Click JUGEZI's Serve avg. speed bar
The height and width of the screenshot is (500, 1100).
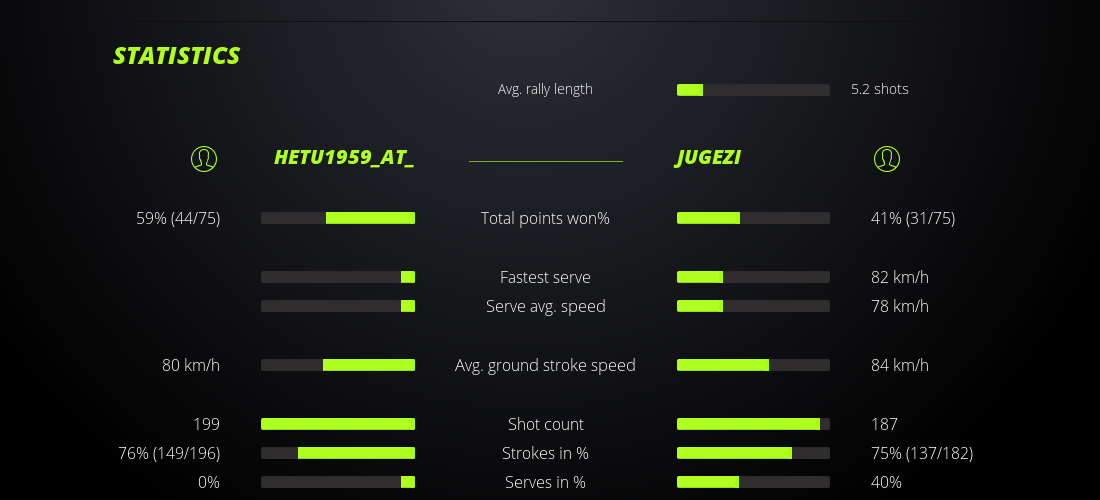(x=753, y=306)
